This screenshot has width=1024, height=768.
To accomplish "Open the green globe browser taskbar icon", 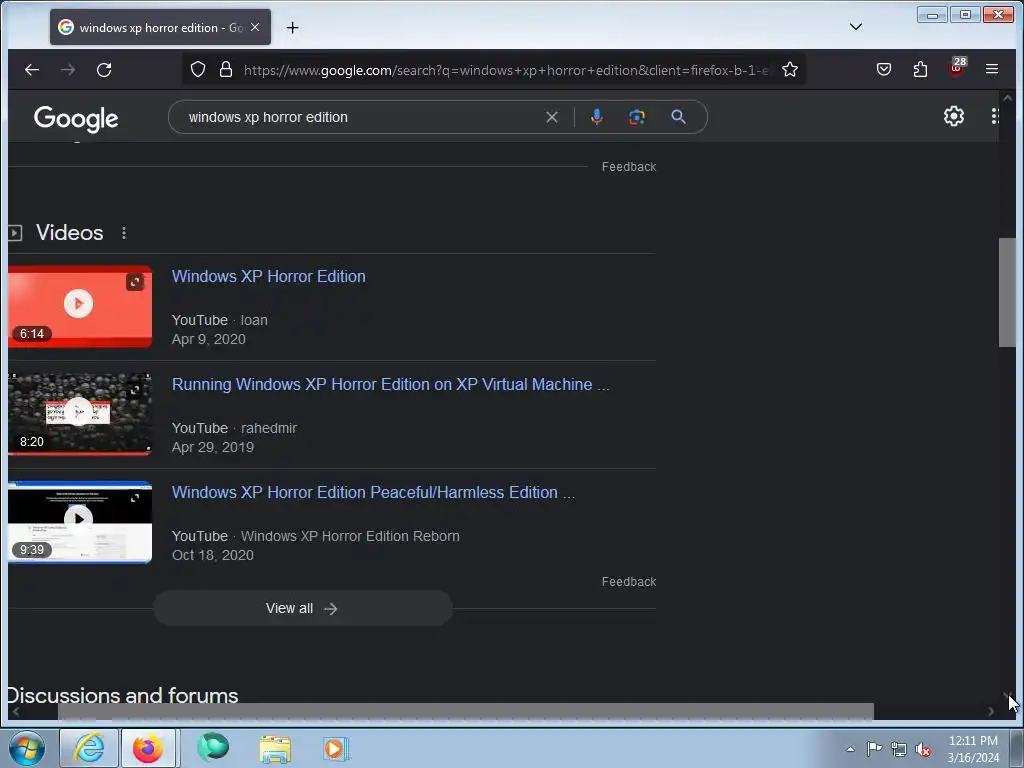I will (x=213, y=747).
